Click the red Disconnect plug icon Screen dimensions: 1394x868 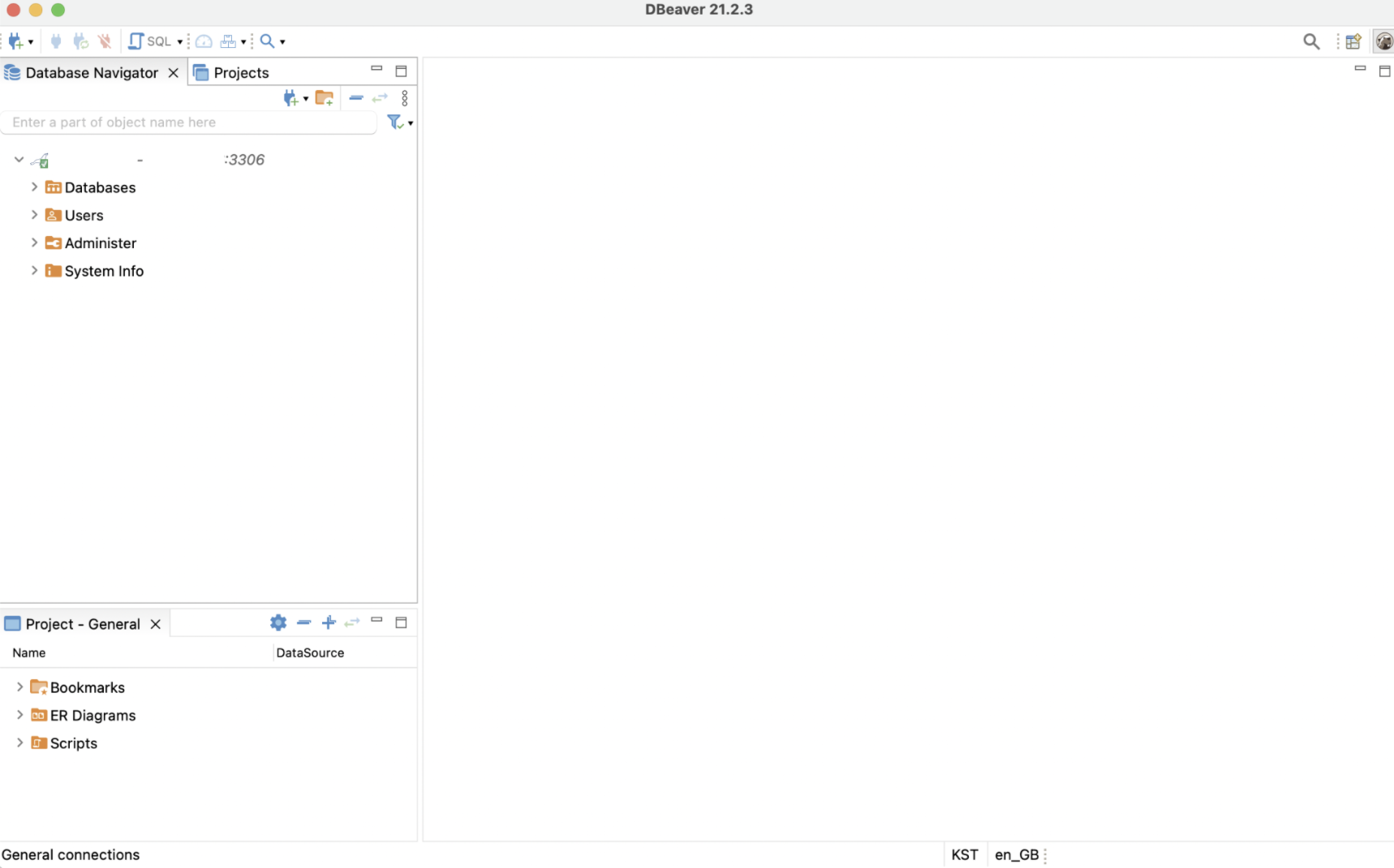pos(105,41)
